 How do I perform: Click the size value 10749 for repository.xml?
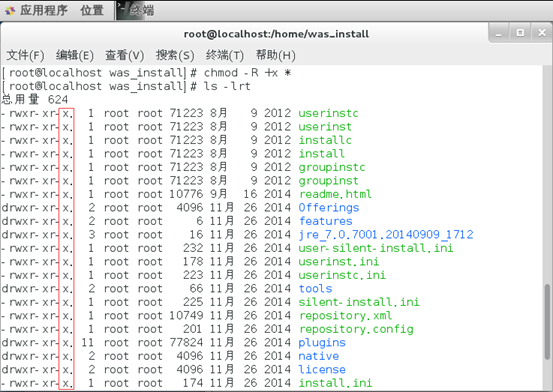[186, 315]
